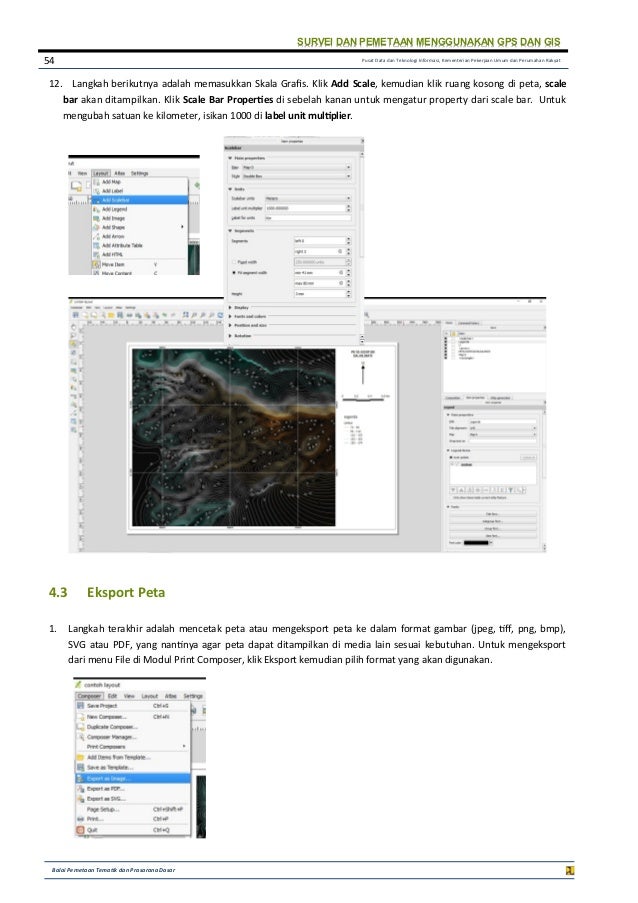The width and height of the screenshot is (638, 903).
Task: Open the Settings menu beside Atlas
Action: (139, 173)
